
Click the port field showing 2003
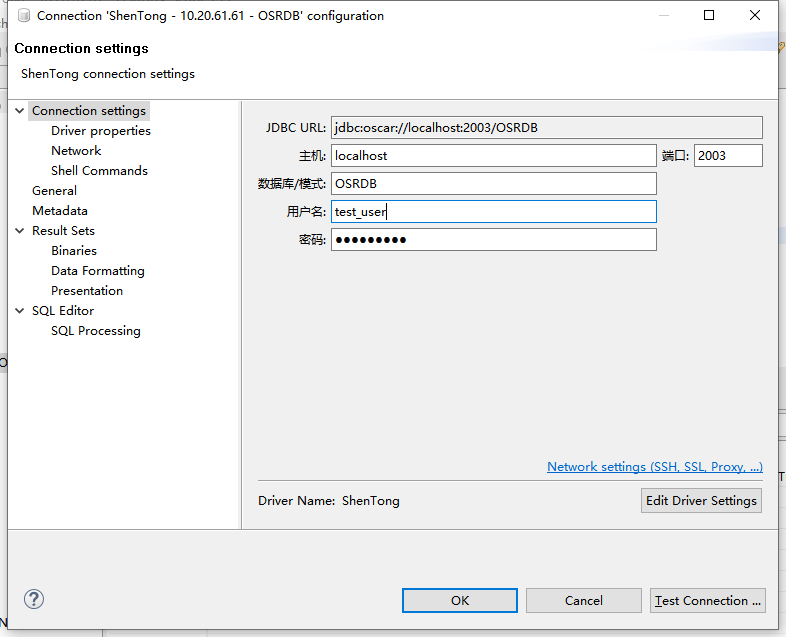click(728, 156)
